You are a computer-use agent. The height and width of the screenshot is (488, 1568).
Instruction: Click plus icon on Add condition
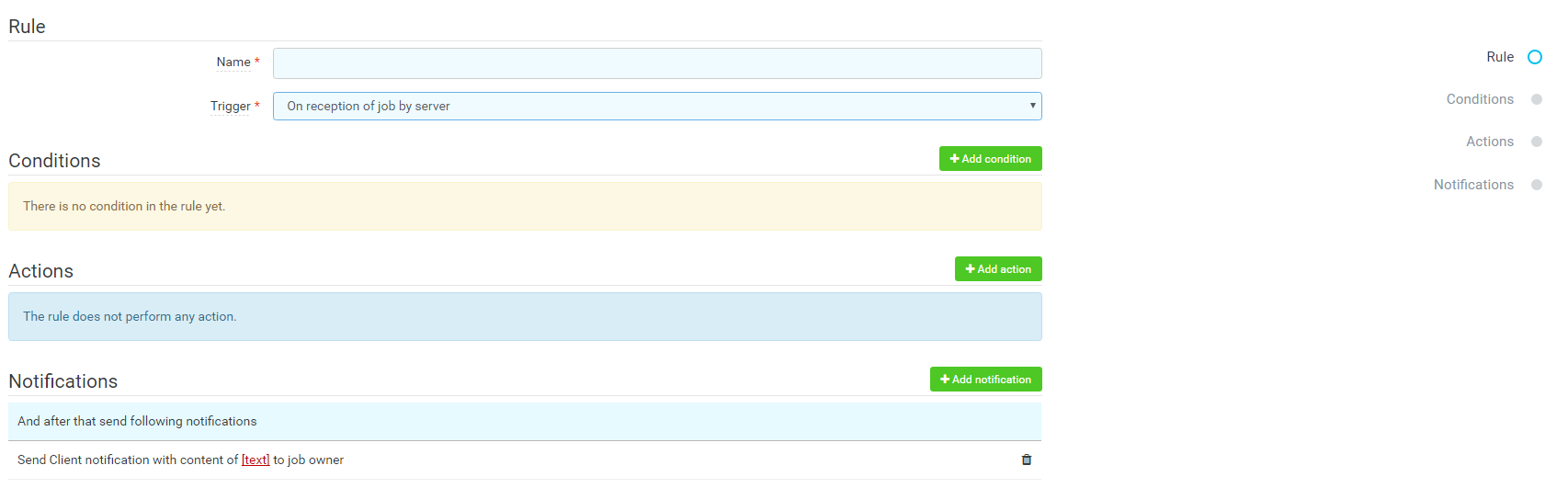(x=954, y=159)
